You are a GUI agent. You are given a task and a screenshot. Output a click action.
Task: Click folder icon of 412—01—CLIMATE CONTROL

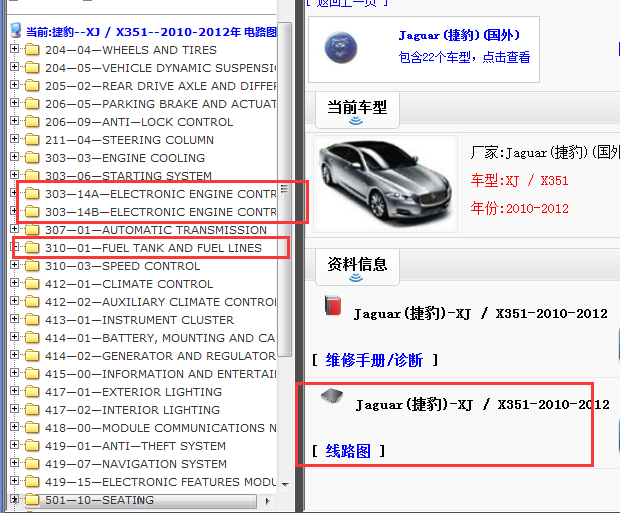tap(32, 284)
